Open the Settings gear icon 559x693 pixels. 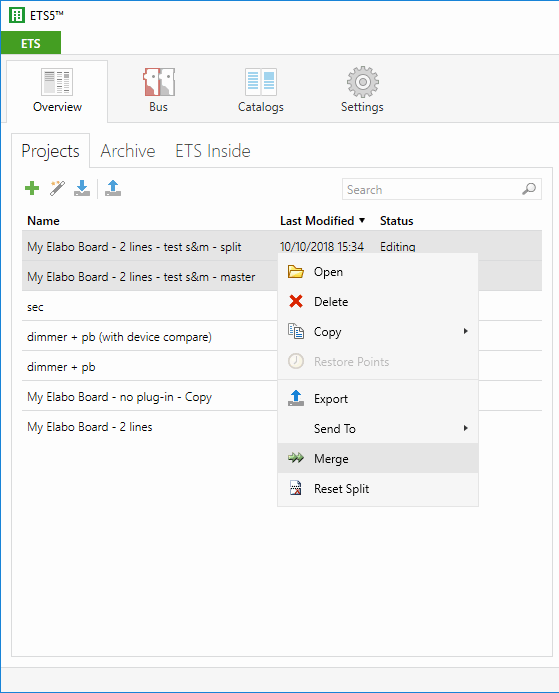[x=362, y=82]
